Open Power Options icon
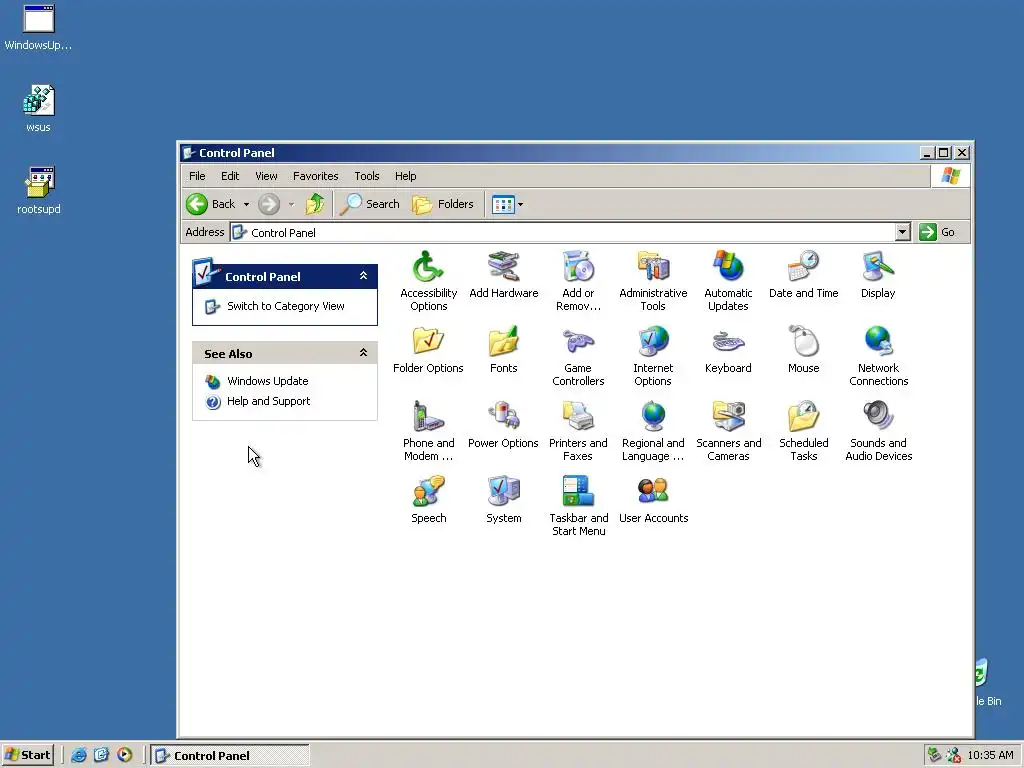The image size is (1024, 768). point(504,424)
